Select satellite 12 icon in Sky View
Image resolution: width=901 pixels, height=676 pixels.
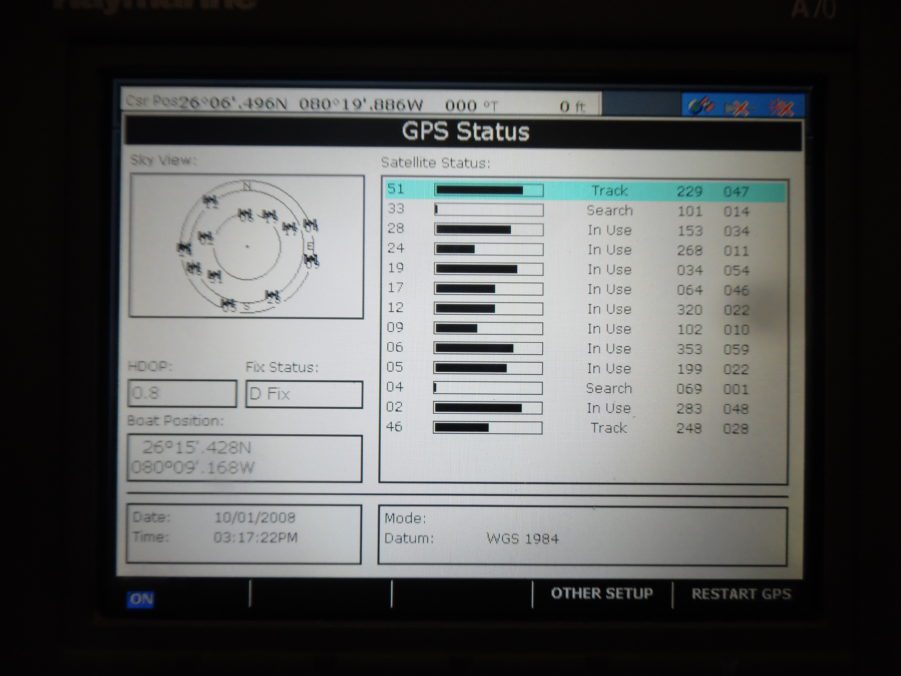tap(210, 202)
